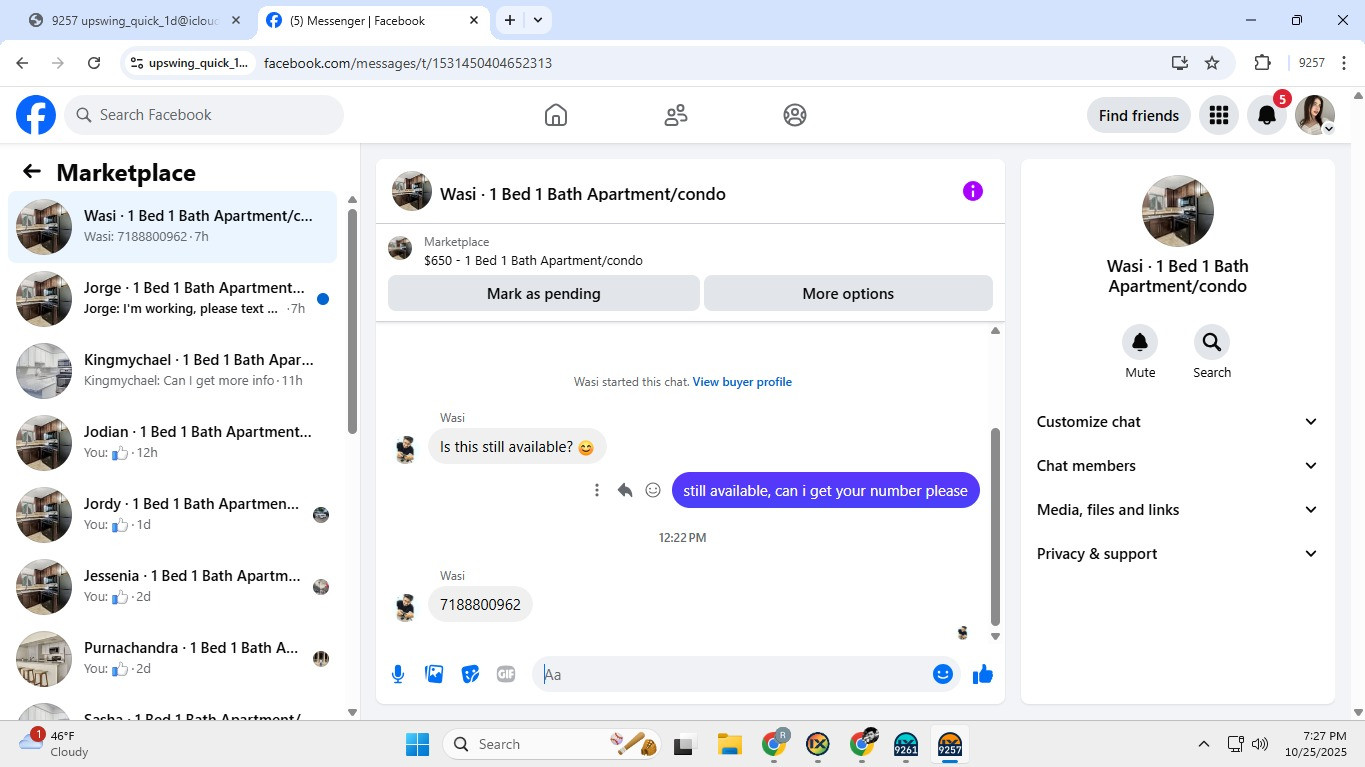Open Jodian's apartment conversation

[x=172, y=443]
